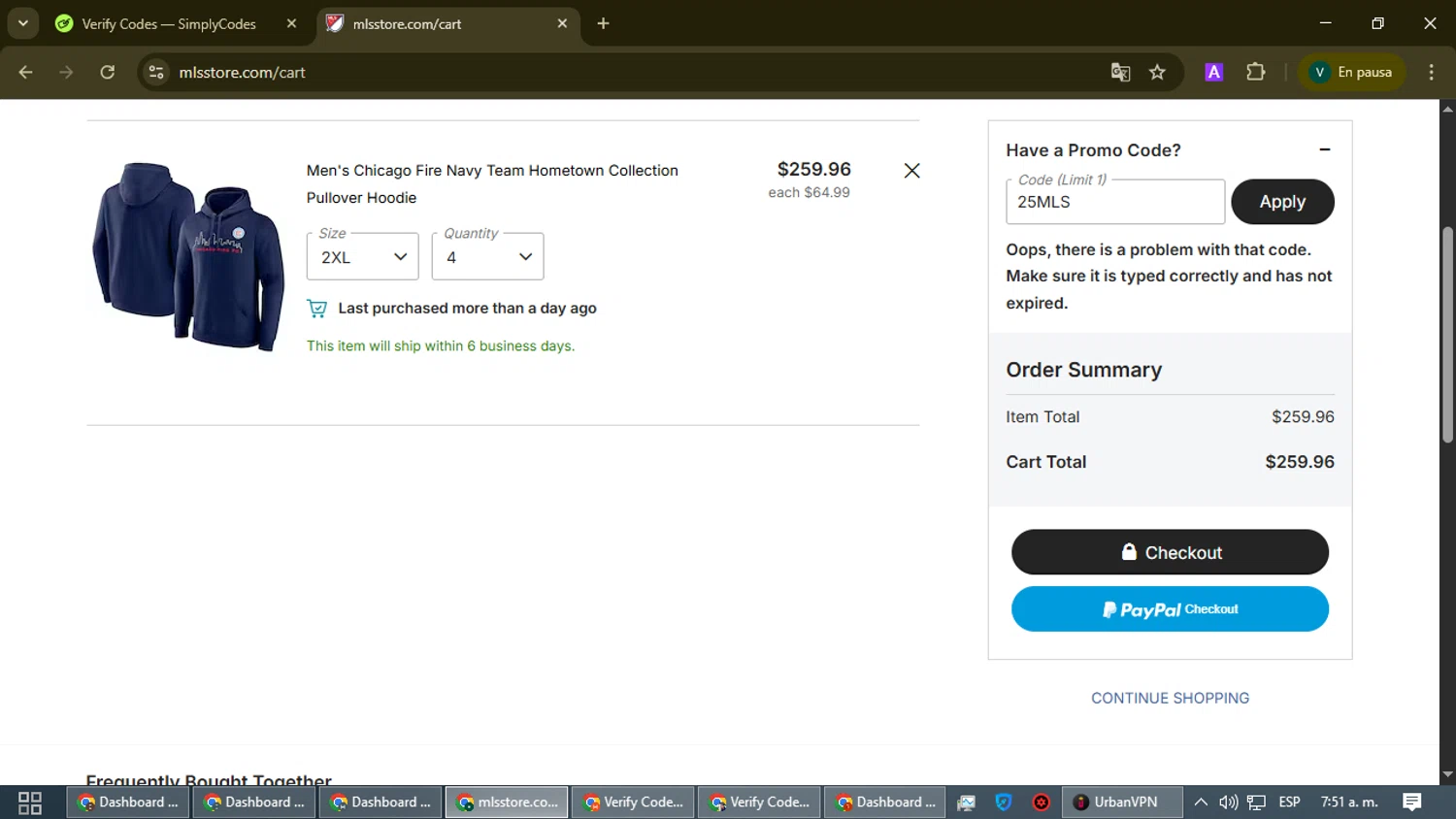Click the promo code 'Oops' error message

(1169, 277)
